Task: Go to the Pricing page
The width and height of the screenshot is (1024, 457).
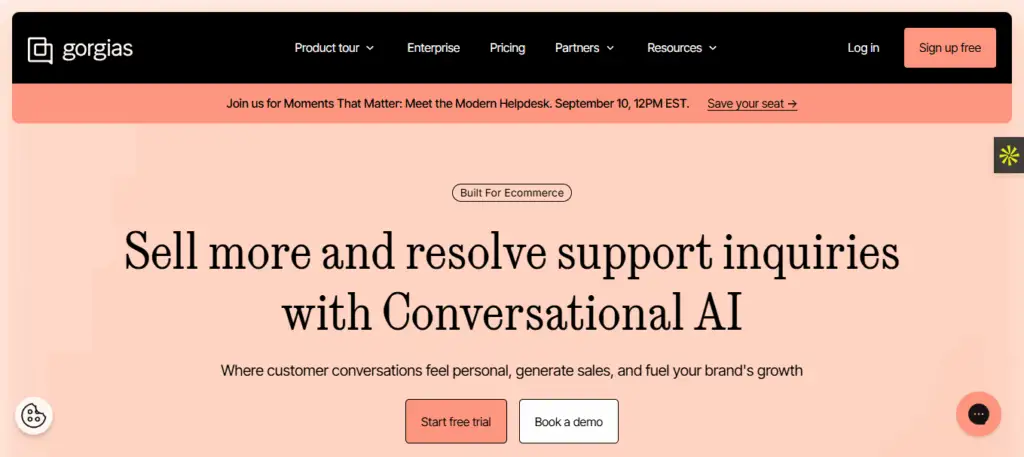Action: 507,48
